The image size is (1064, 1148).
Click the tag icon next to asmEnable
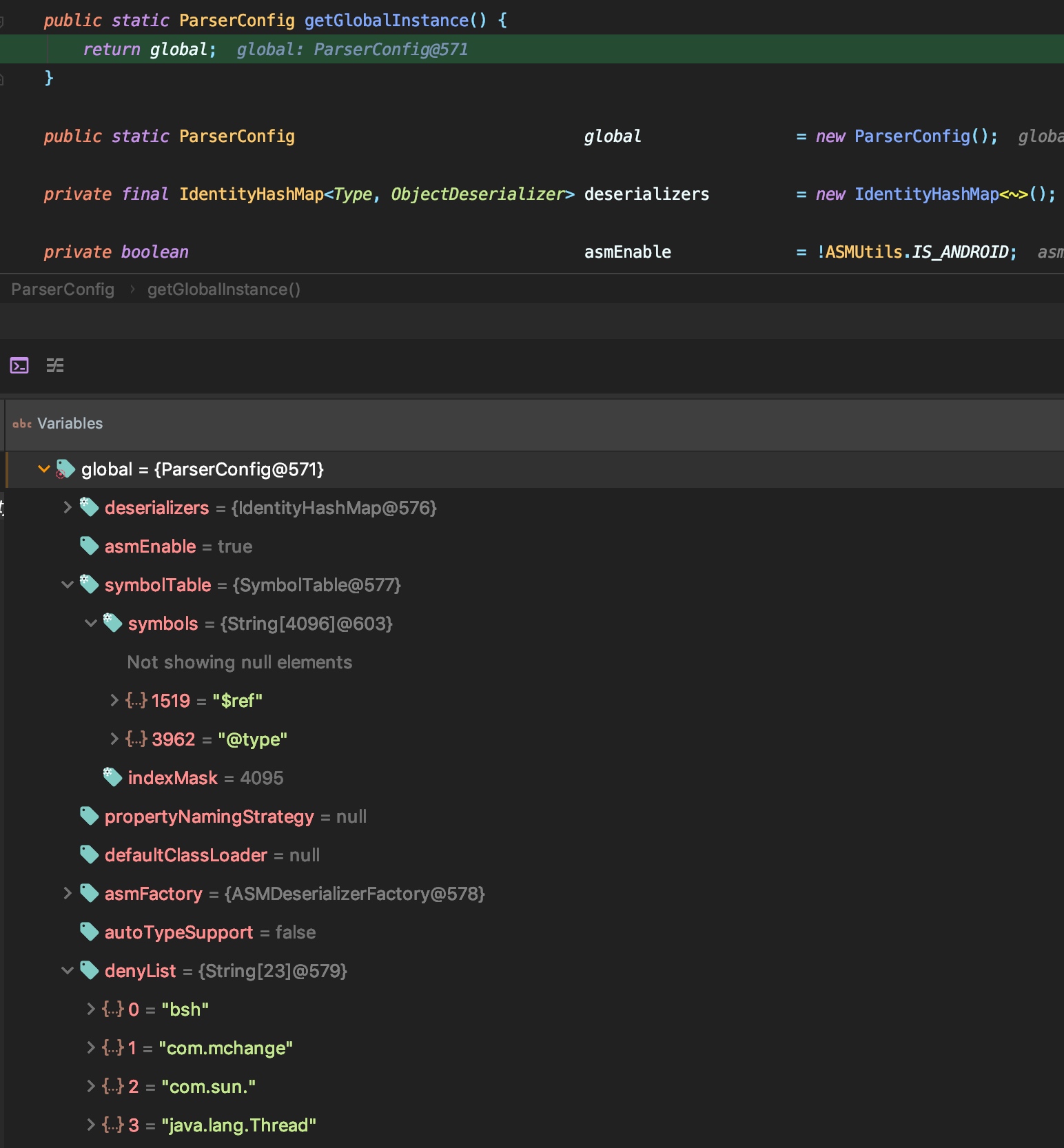[89, 546]
